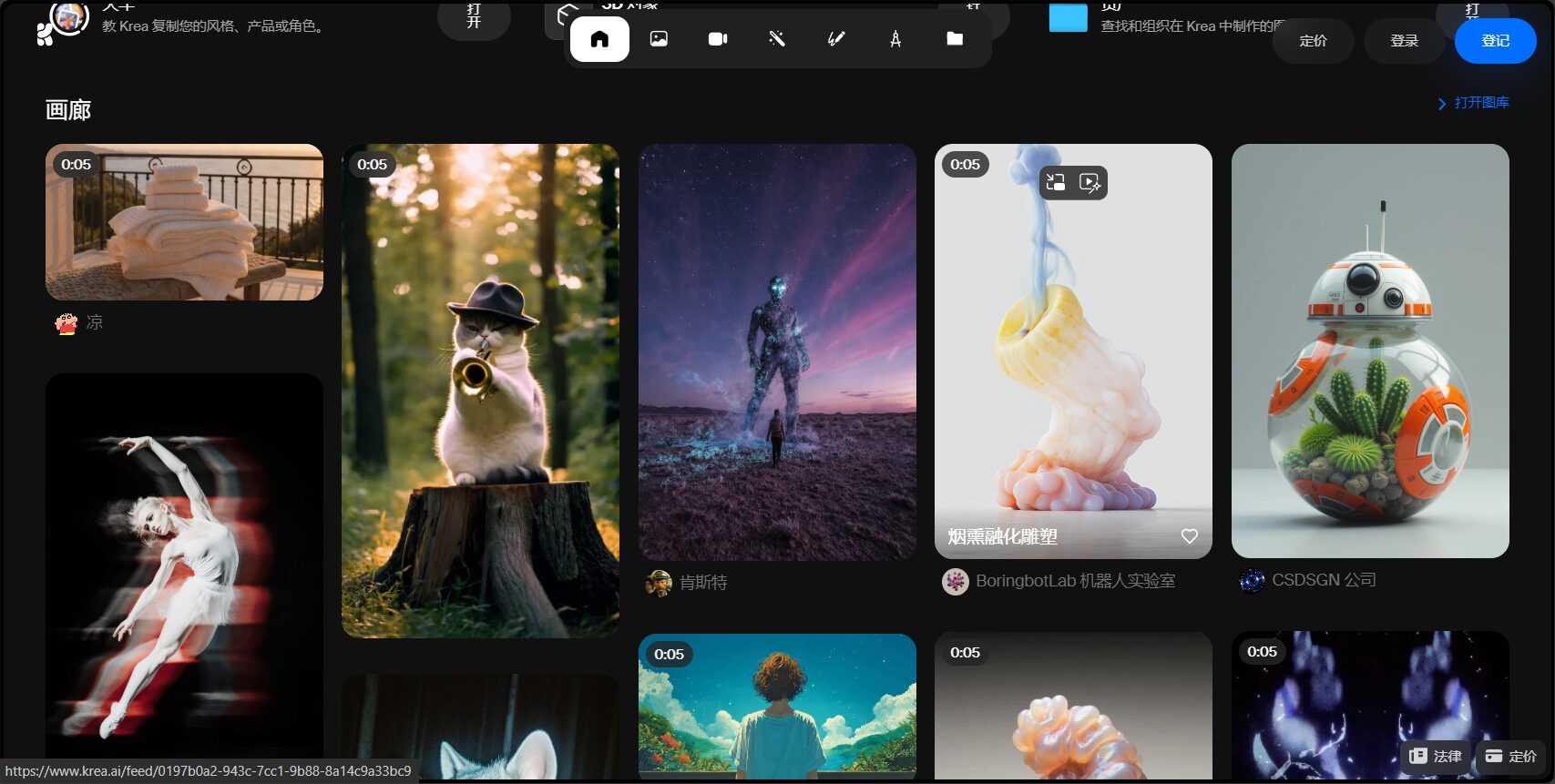Open the peach glossy blob video thumbnail
This screenshot has width=1555, height=784.
point(1073,706)
